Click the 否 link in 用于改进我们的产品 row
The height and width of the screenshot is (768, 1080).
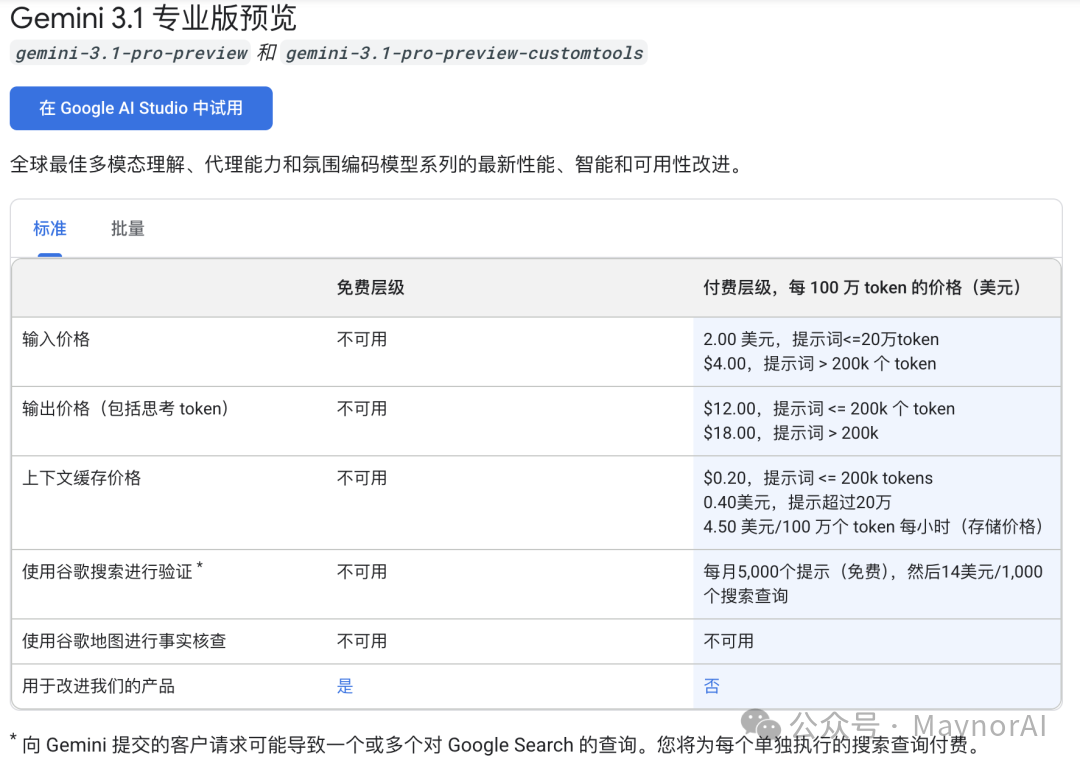point(711,686)
